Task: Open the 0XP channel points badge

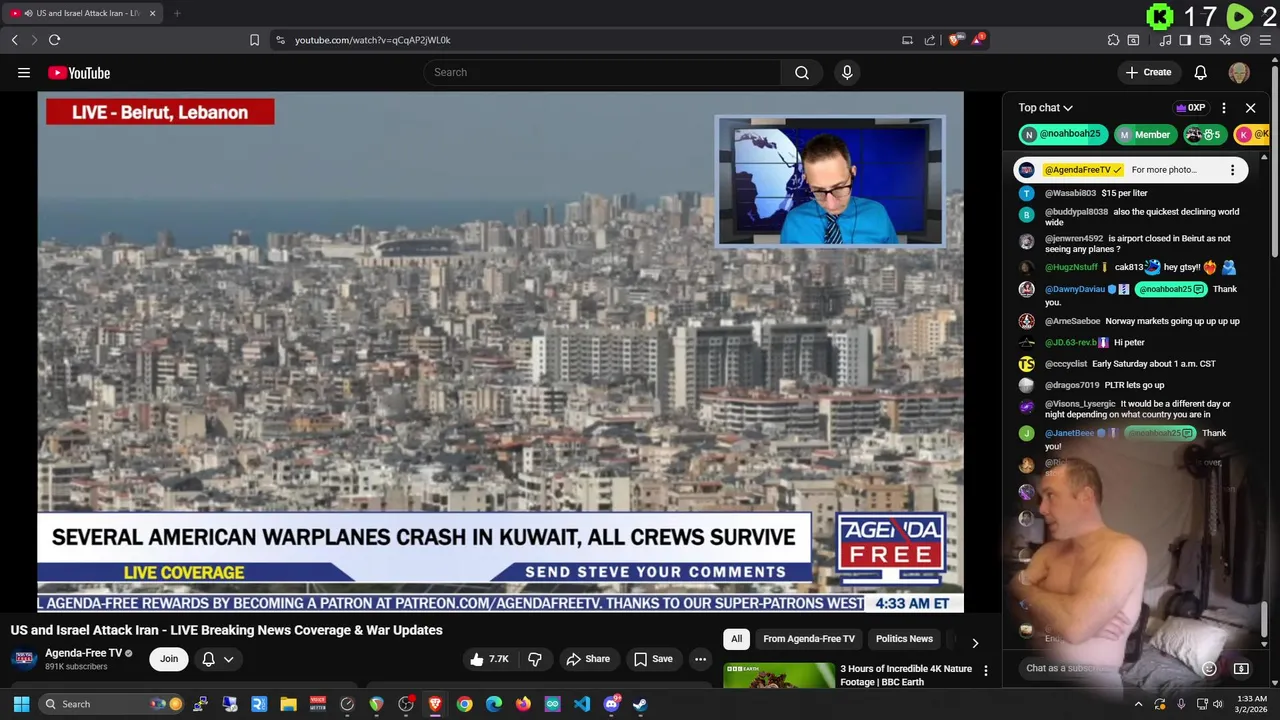Action: [x=1190, y=108]
